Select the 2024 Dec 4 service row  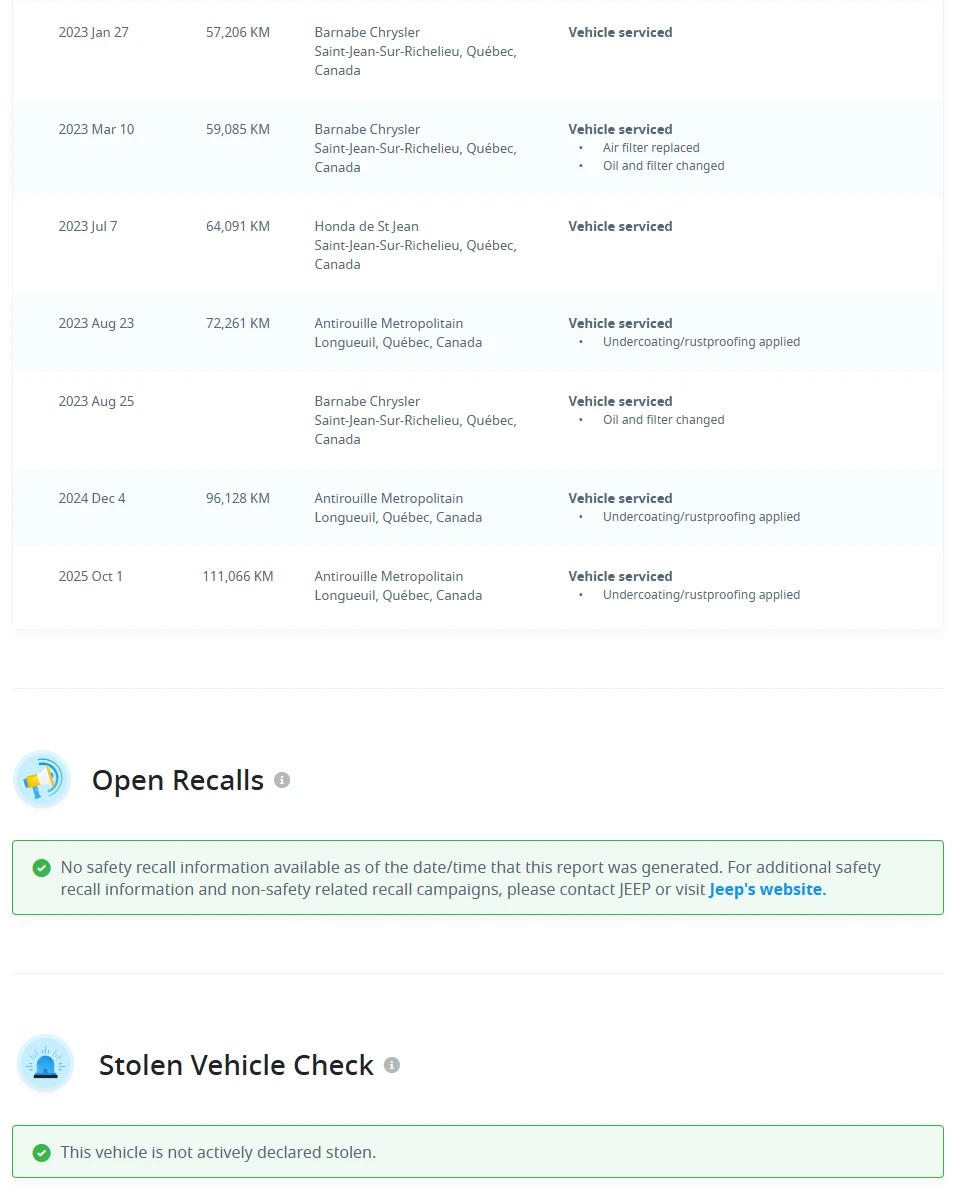click(478, 508)
